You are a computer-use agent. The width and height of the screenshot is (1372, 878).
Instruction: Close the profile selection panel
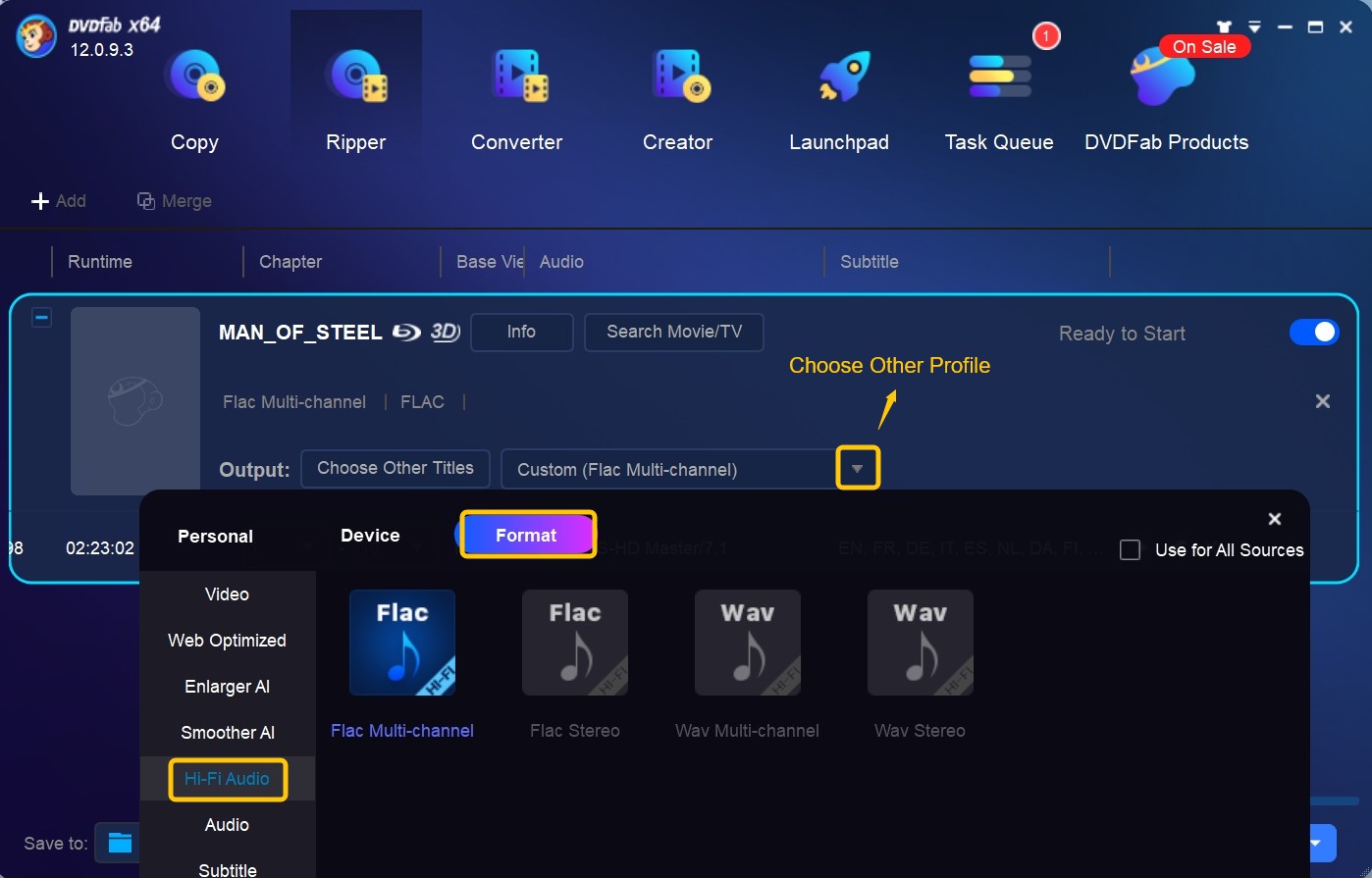(x=1274, y=519)
